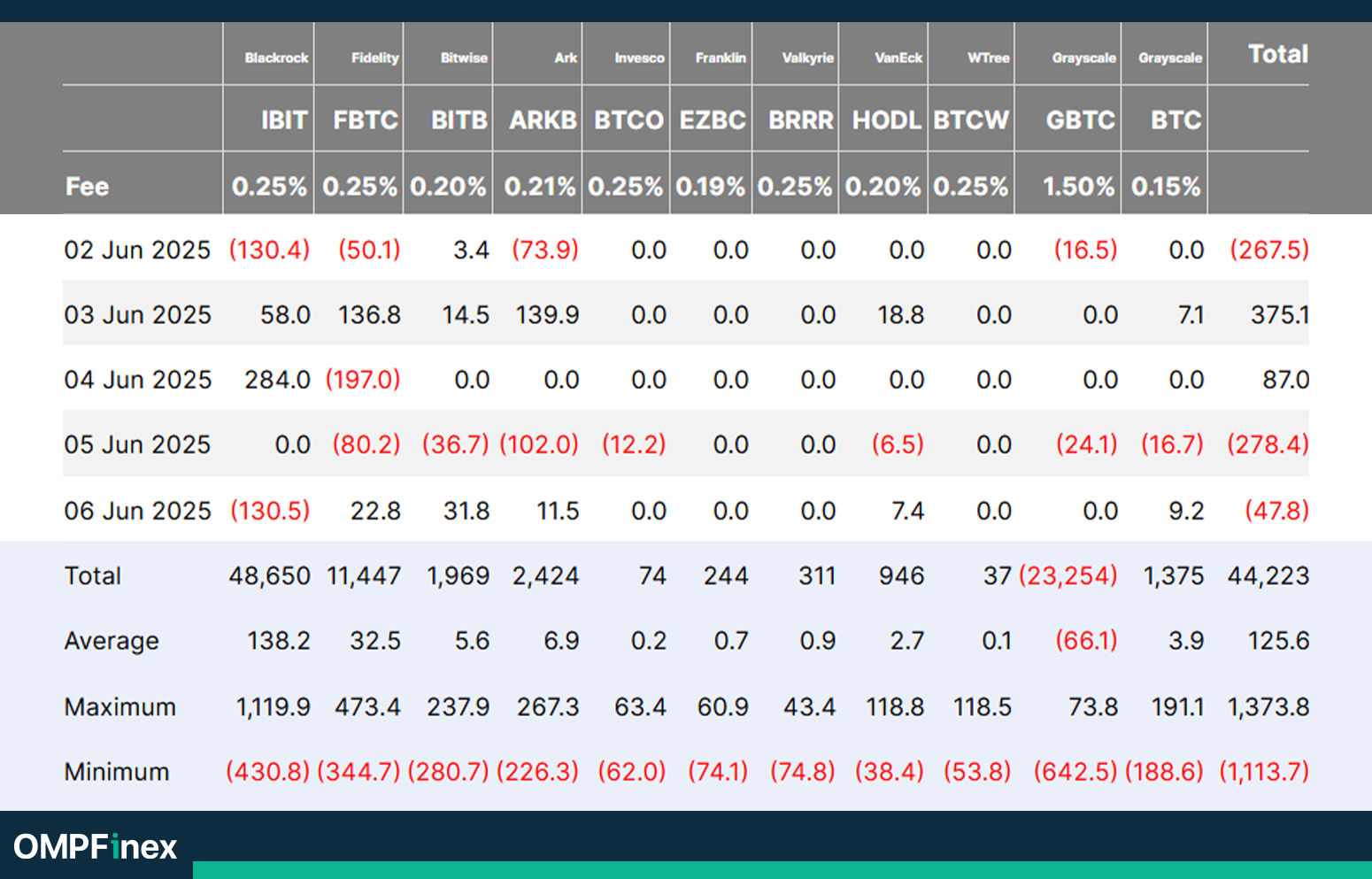Select the (66.1) GBTC average cell
This screenshot has width=1372, height=879.
pyautogui.click(x=1086, y=641)
